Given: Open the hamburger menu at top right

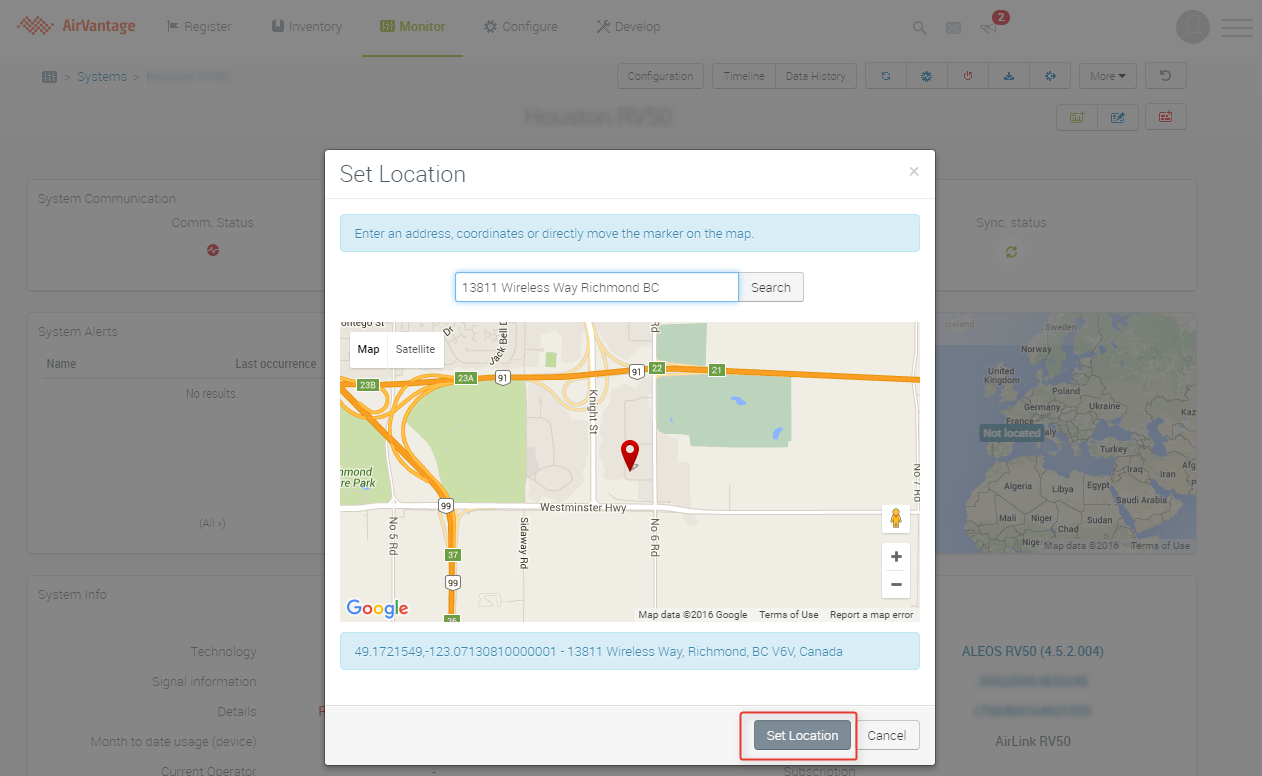Looking at the screenshot, I should tap(1237, 27).
